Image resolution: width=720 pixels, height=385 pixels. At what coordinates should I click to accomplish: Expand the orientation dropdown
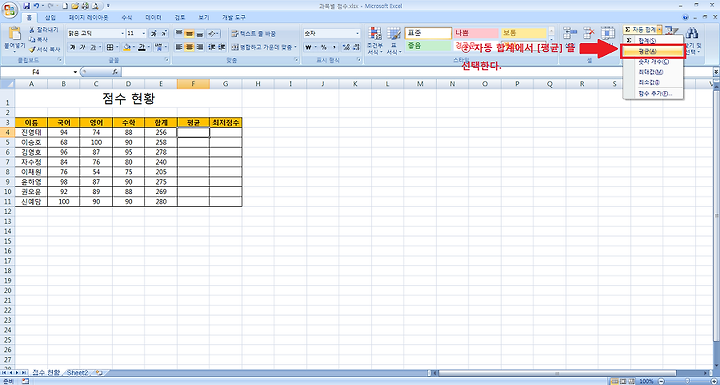(x=217, y=34)
